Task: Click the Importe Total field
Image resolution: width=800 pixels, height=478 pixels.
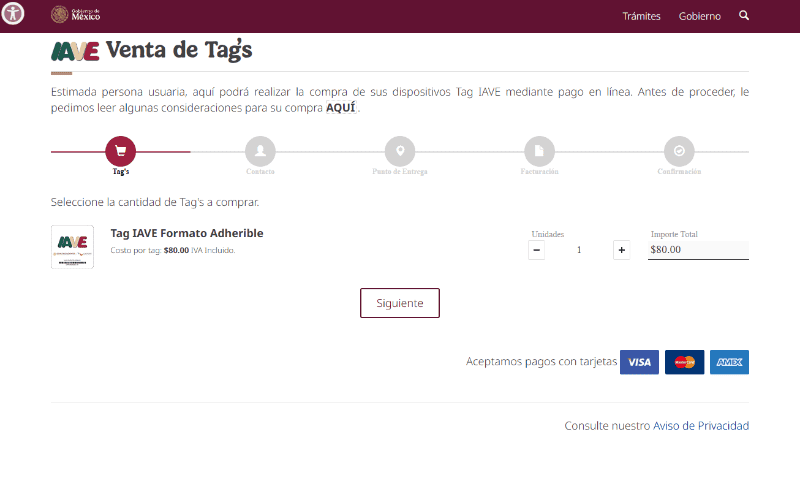Action: (698, 250)
